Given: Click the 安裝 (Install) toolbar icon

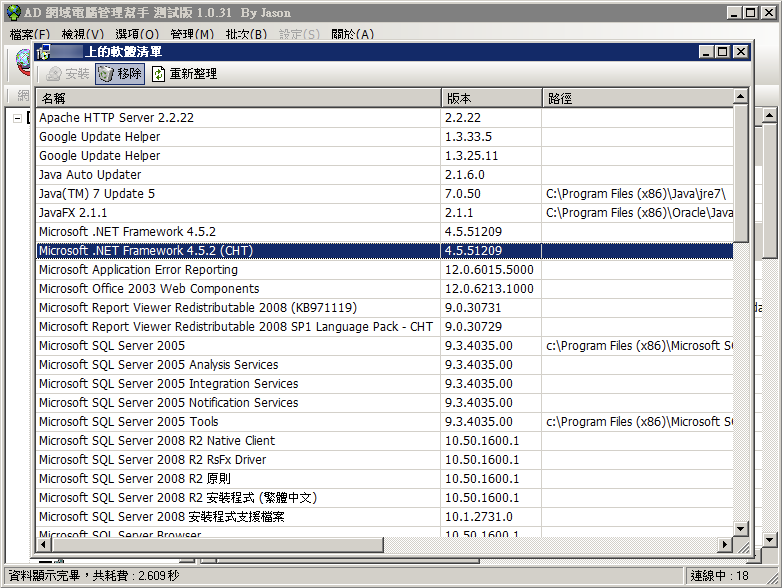Looking at the screenshot, I should tap(54, 74).
